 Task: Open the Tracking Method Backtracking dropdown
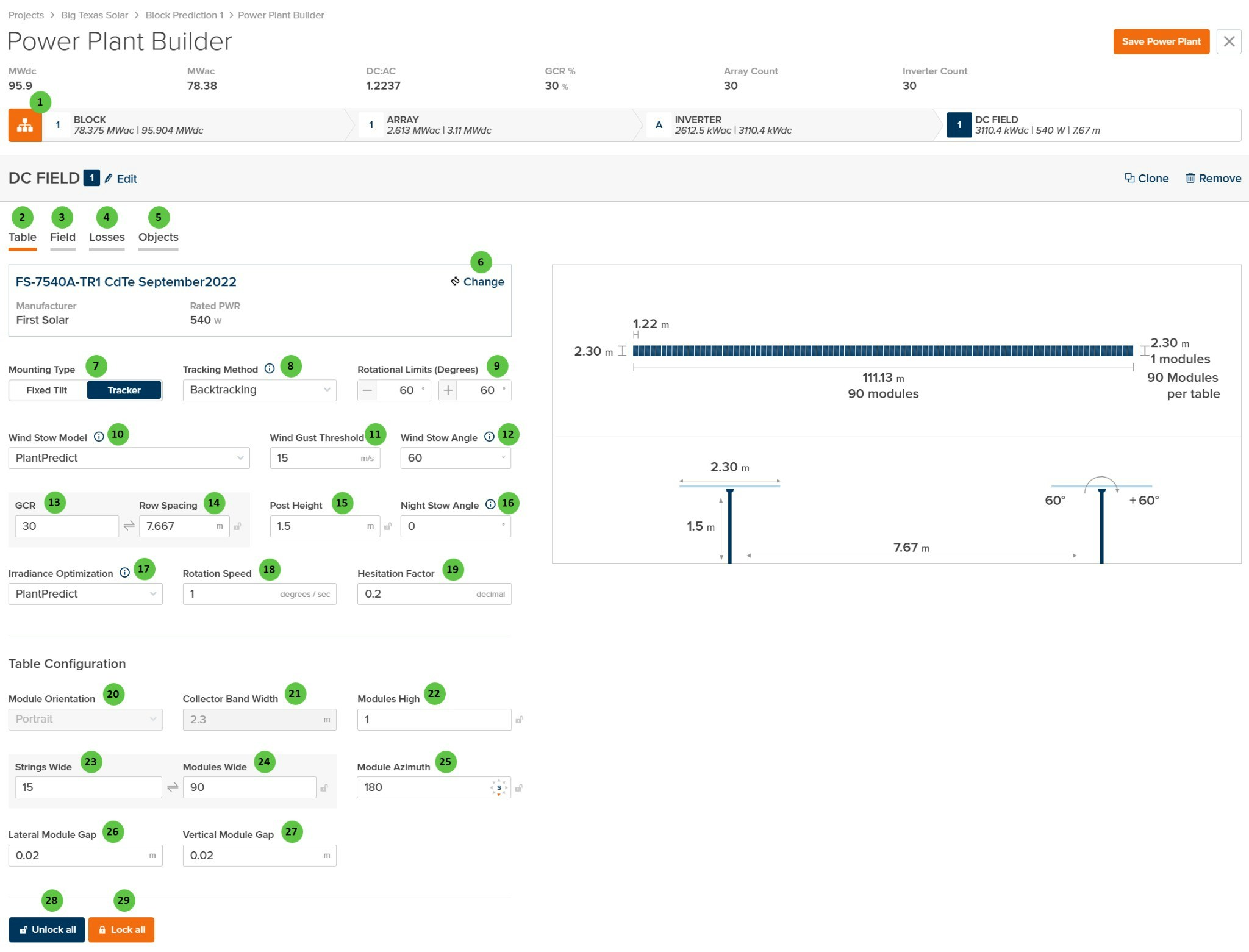(259, 390)
